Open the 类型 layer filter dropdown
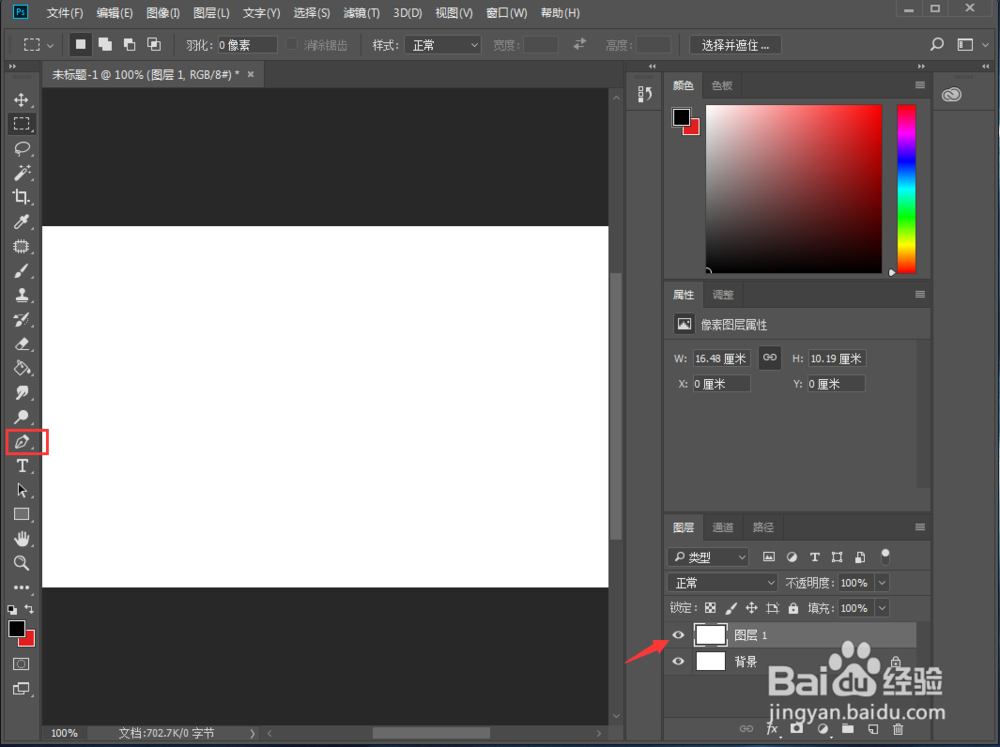The height and width of the screenshot is (747, 1000). 708,557
